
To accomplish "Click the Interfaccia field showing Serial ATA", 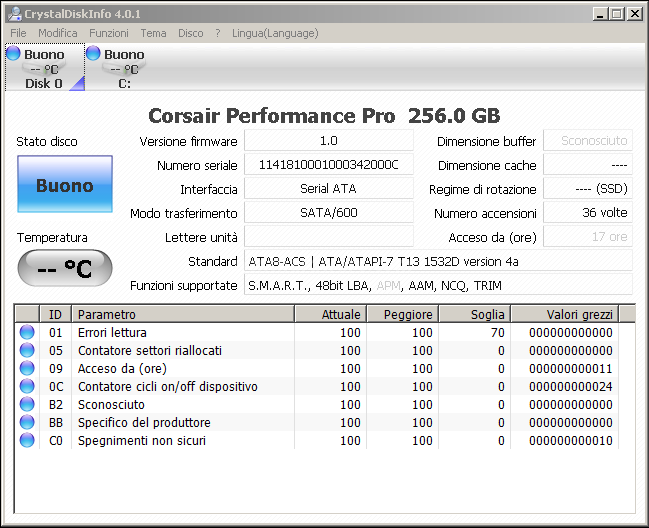I will (x=329, y=189).
